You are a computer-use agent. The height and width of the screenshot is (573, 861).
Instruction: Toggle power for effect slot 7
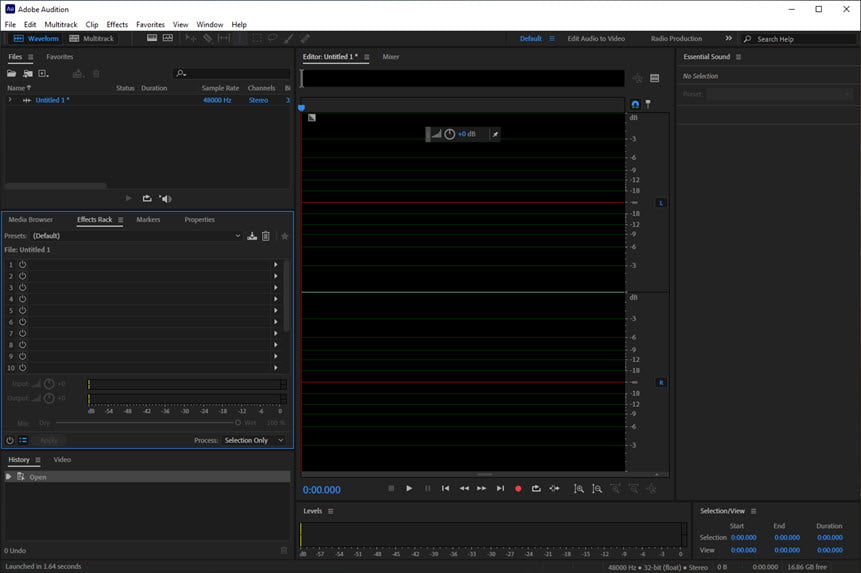(x=23, y=334)
